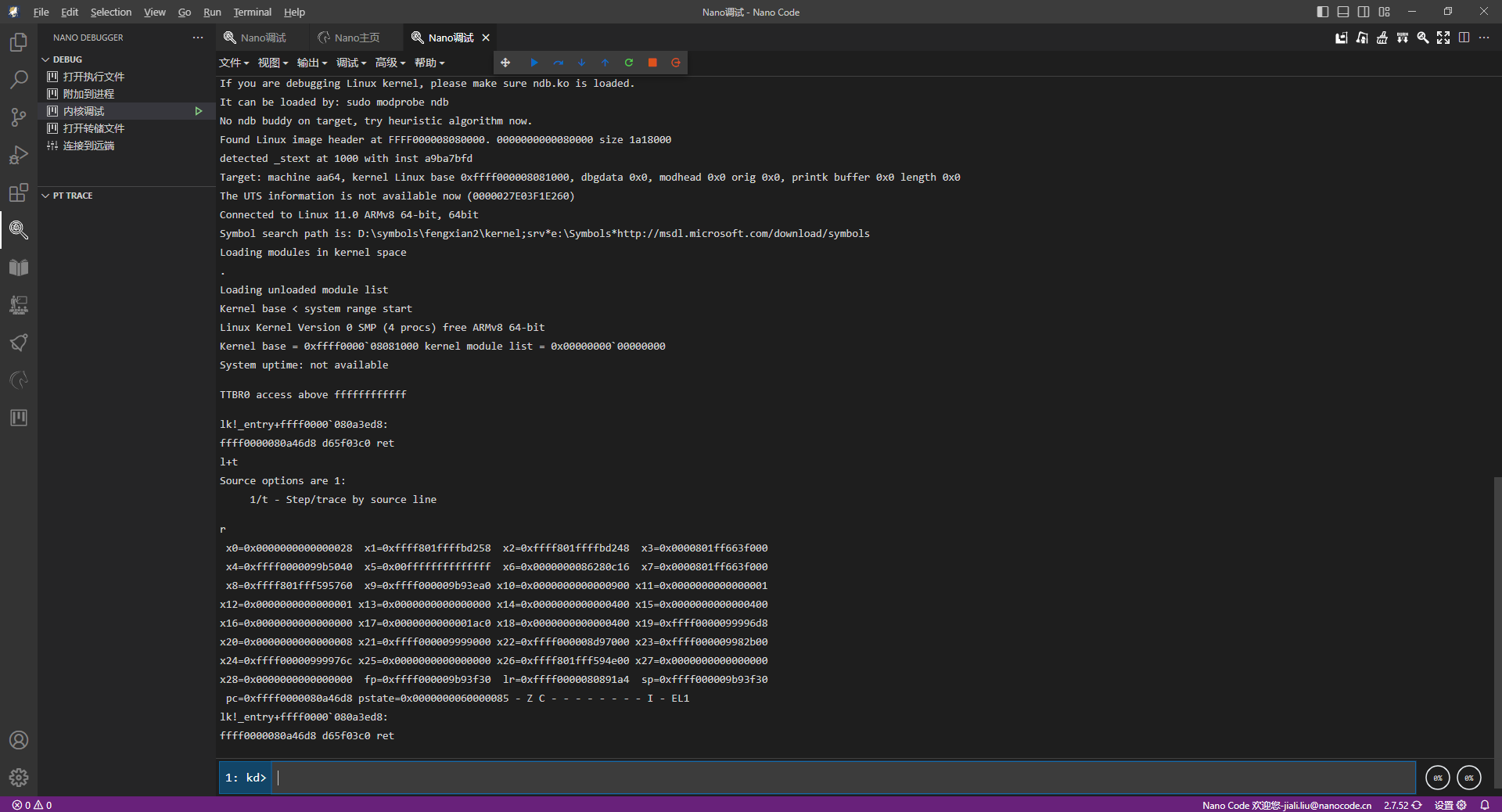Open the File menu
This screenshot has height=812, width=1502.
[x=41, y=12]
